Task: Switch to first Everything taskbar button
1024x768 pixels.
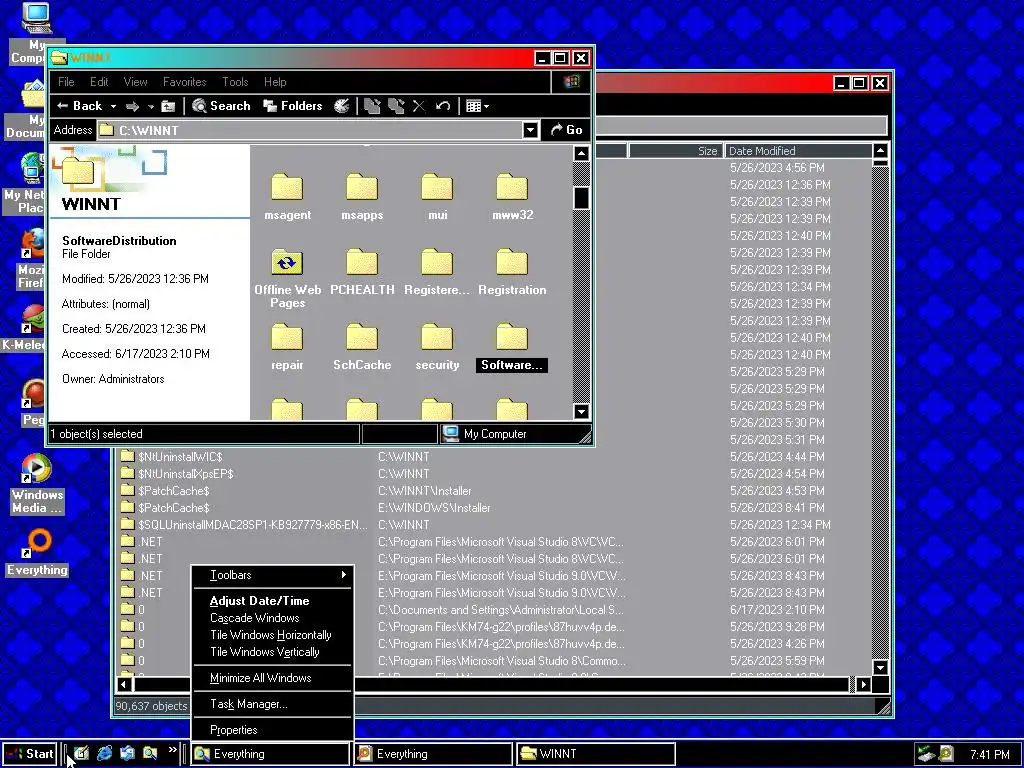Action: (x=270, y=754)
